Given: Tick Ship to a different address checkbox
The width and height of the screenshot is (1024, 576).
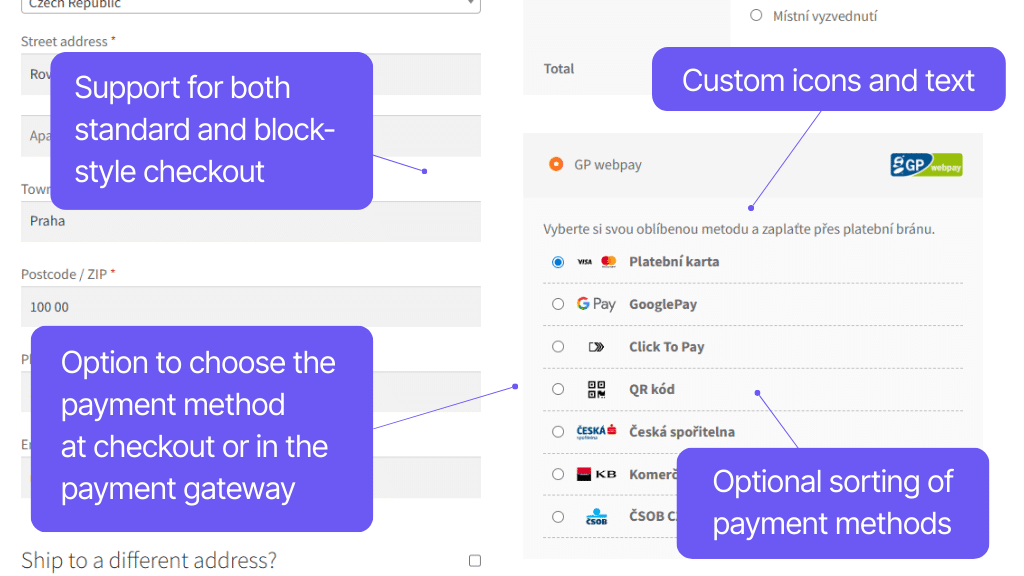Looking at the screenshot, I should (x=475, y=560).
